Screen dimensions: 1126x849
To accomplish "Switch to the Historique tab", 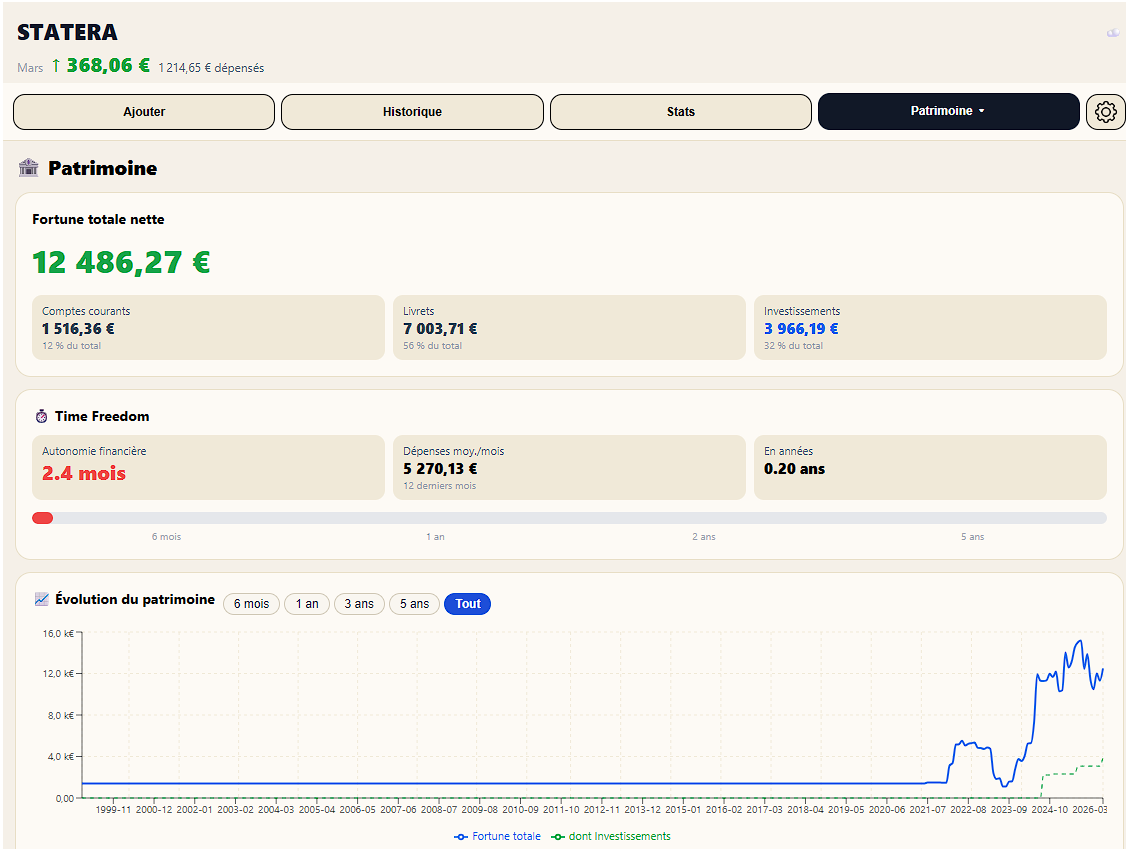I will click(412, 111).
